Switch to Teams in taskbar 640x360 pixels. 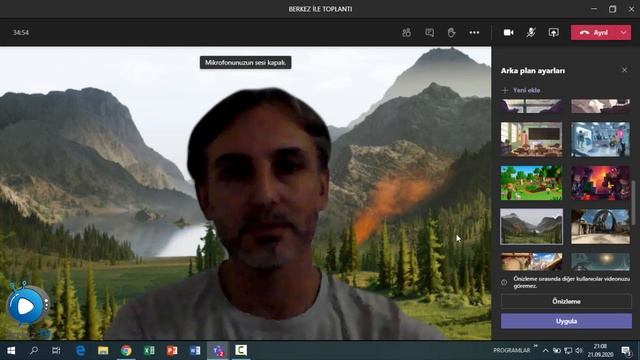[x=218, y=351]
